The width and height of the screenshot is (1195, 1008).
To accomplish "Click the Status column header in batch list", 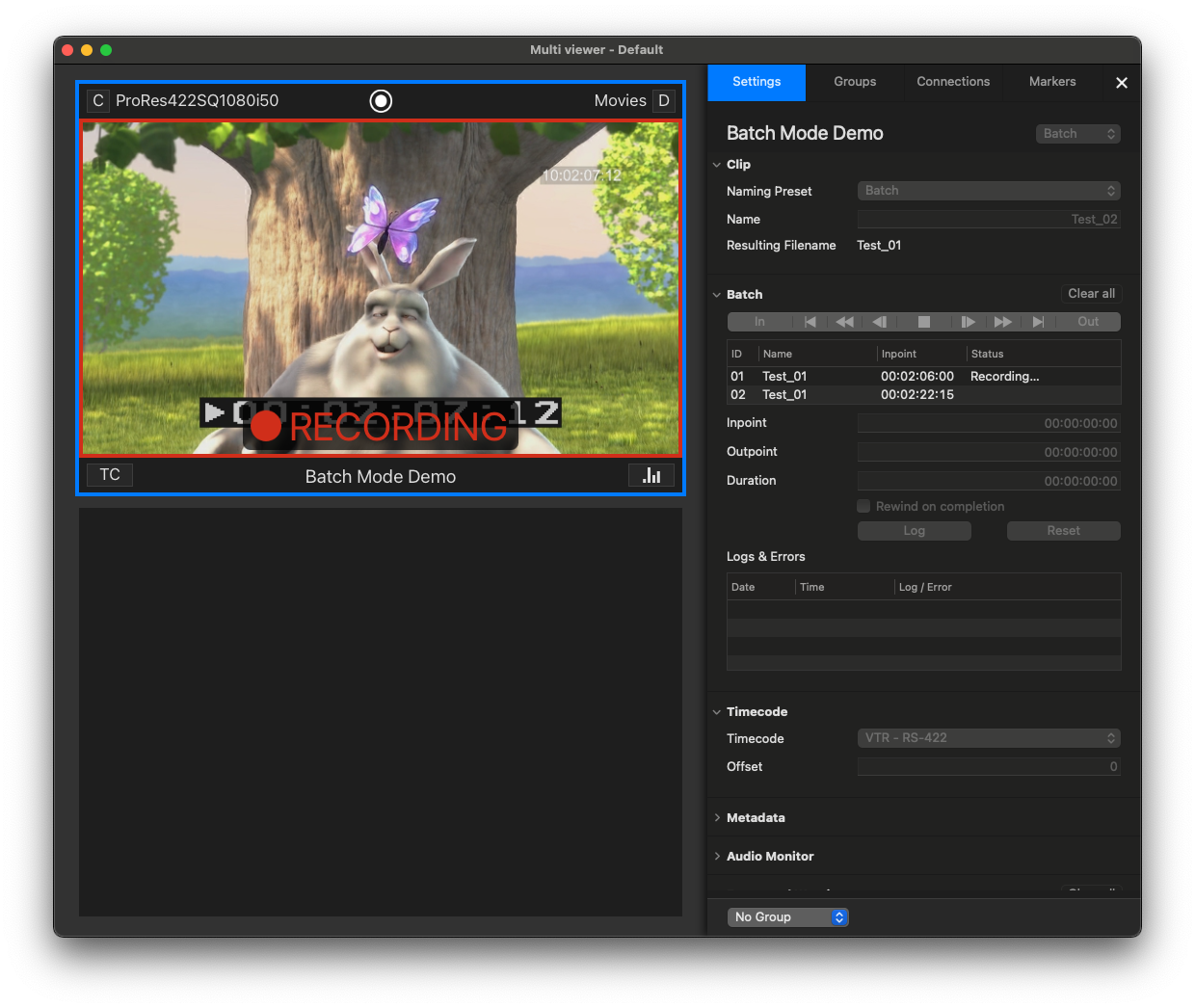I will (1044, 354).
